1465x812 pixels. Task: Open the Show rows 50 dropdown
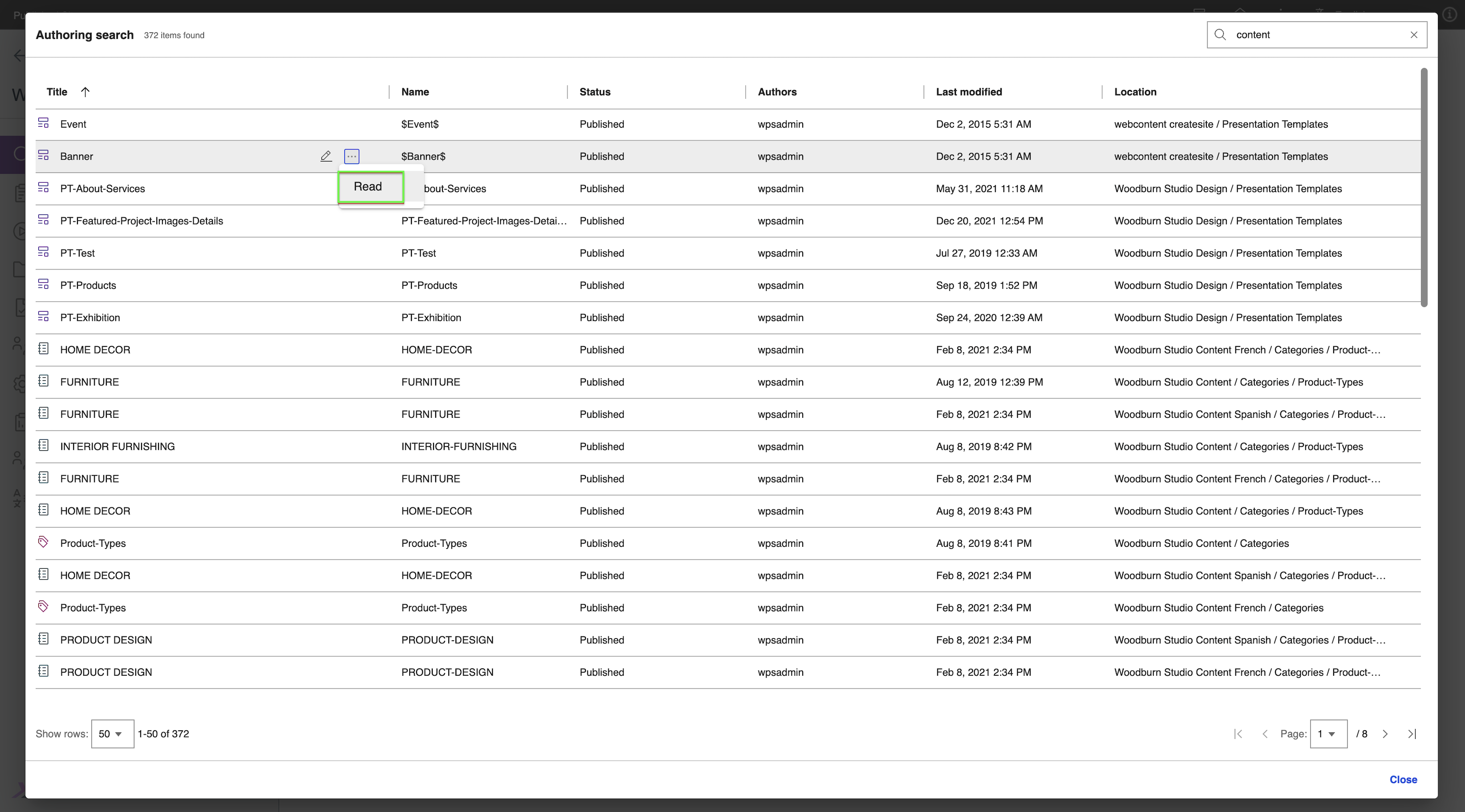(x=112, y=734)
